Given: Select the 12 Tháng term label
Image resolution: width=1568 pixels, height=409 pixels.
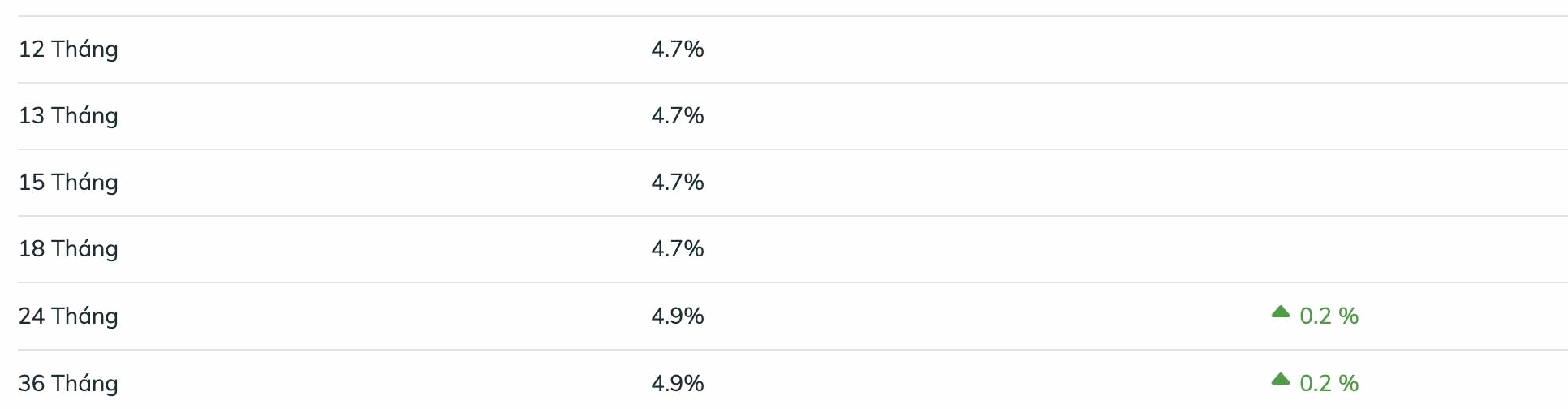Looking at the screenshot, I should (68, 50).
